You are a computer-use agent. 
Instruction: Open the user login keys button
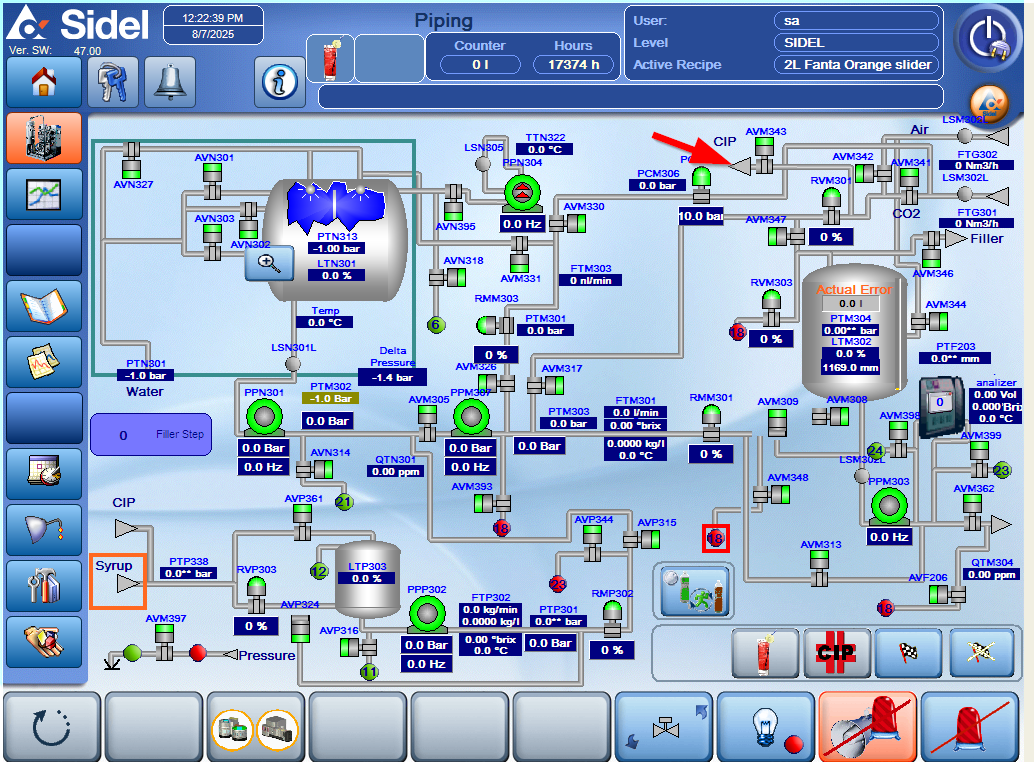pos(113,82)
